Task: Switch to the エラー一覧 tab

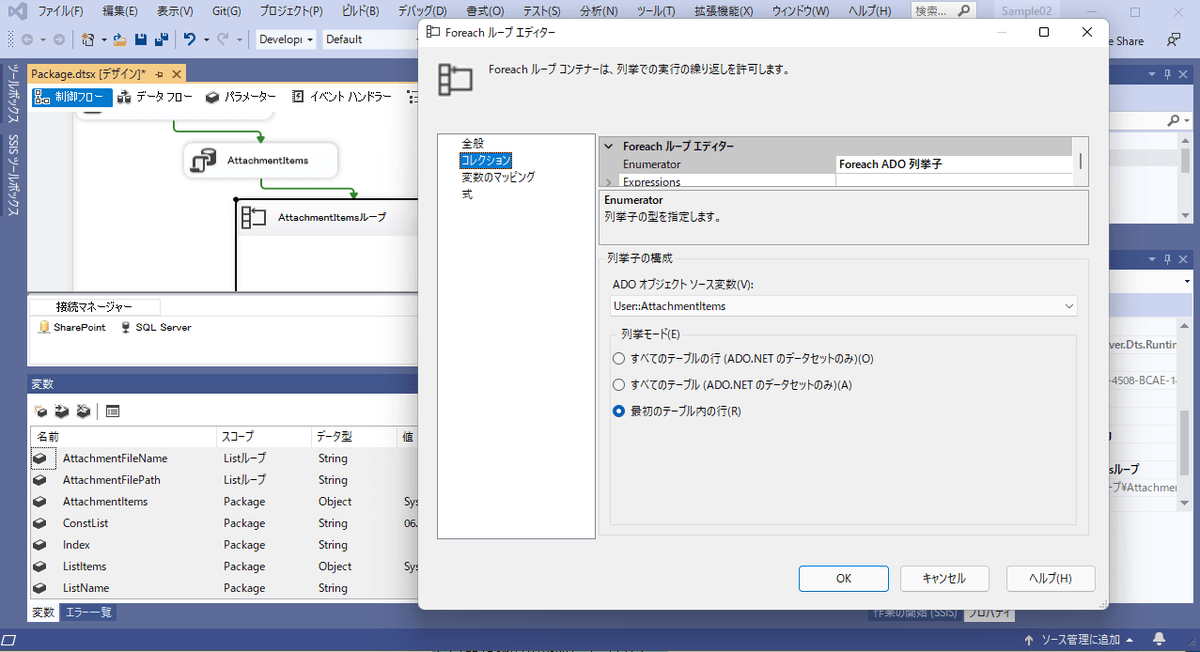Action: coord(89,612)
